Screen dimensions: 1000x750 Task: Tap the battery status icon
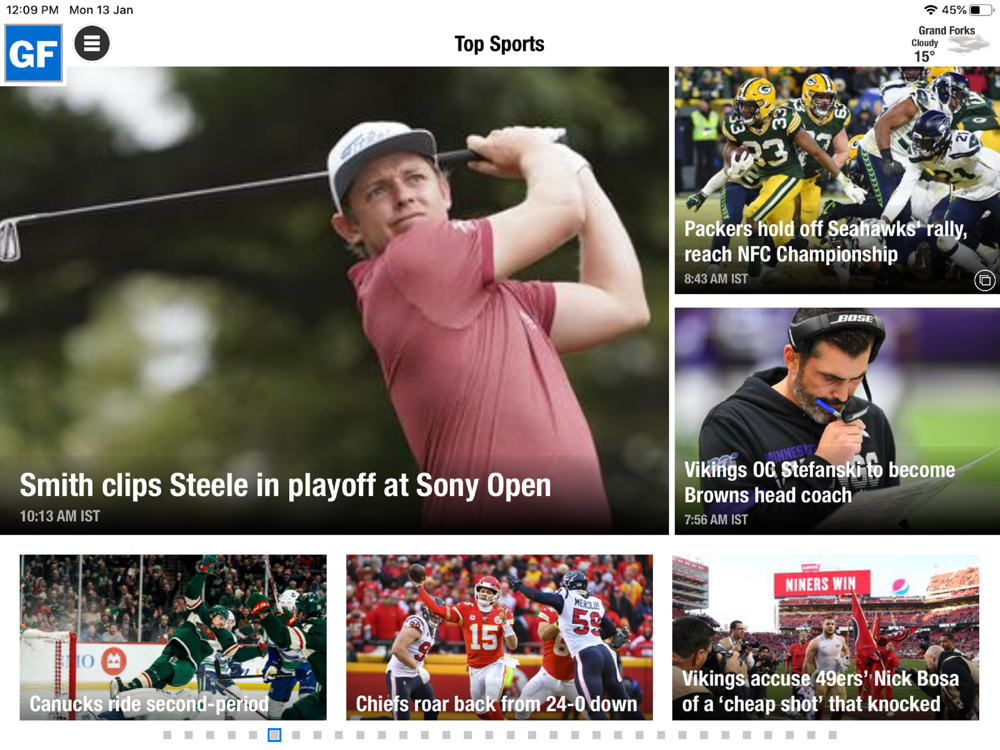point(982,10)
